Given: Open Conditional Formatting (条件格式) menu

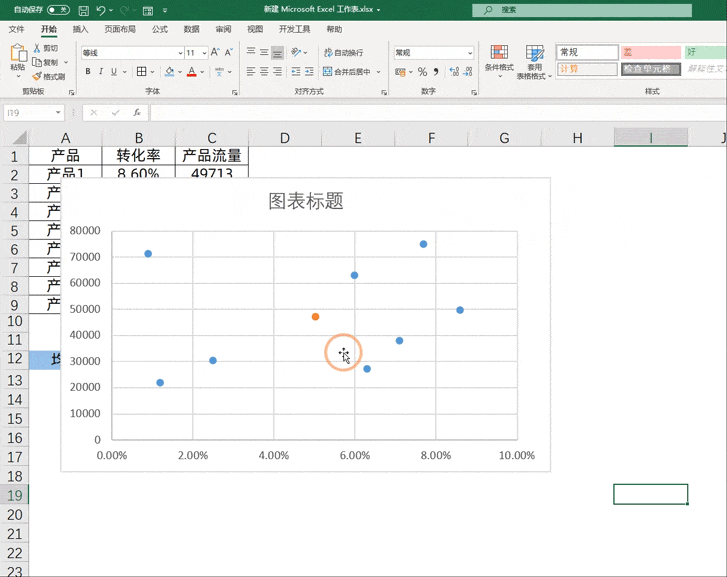Looking at the screenshot, I should [498, 60].
